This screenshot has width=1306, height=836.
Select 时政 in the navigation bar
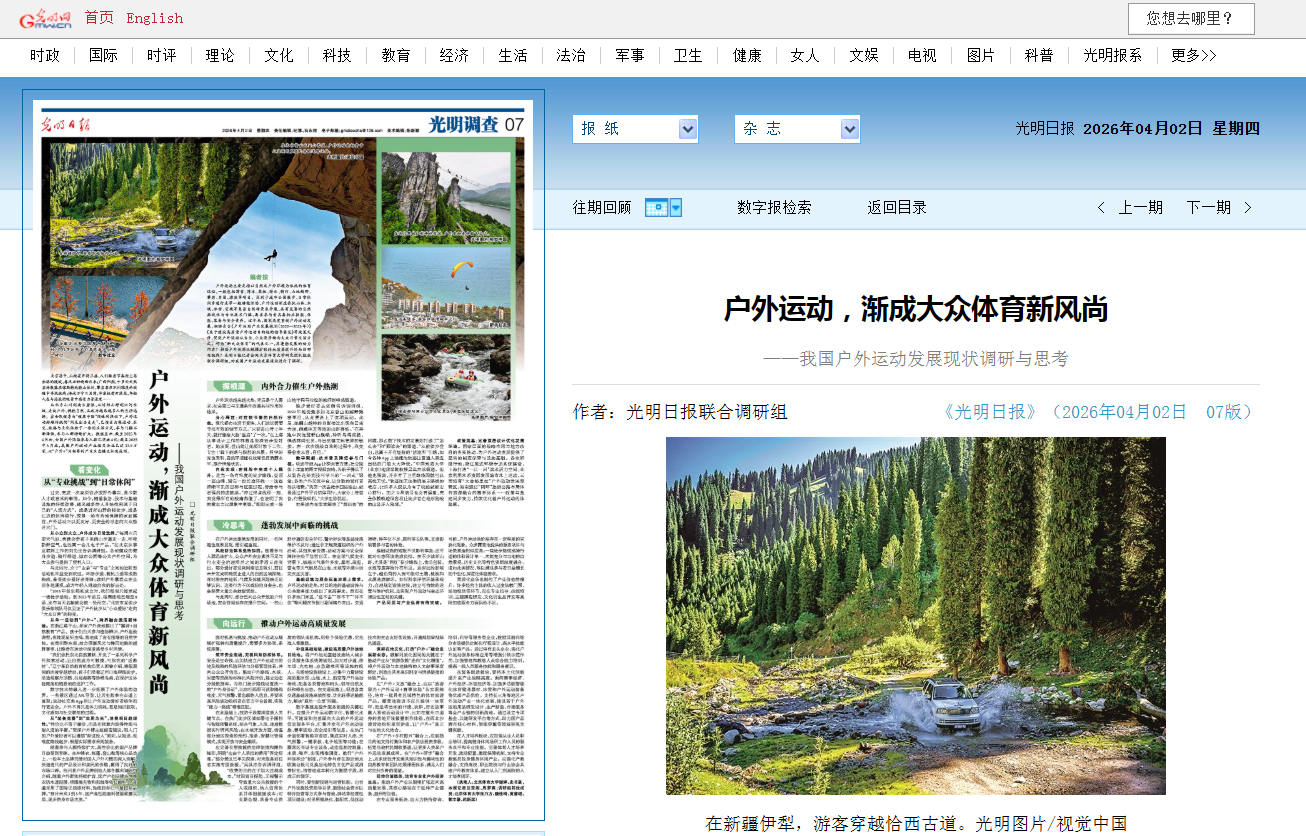click(x=45, y=56)
